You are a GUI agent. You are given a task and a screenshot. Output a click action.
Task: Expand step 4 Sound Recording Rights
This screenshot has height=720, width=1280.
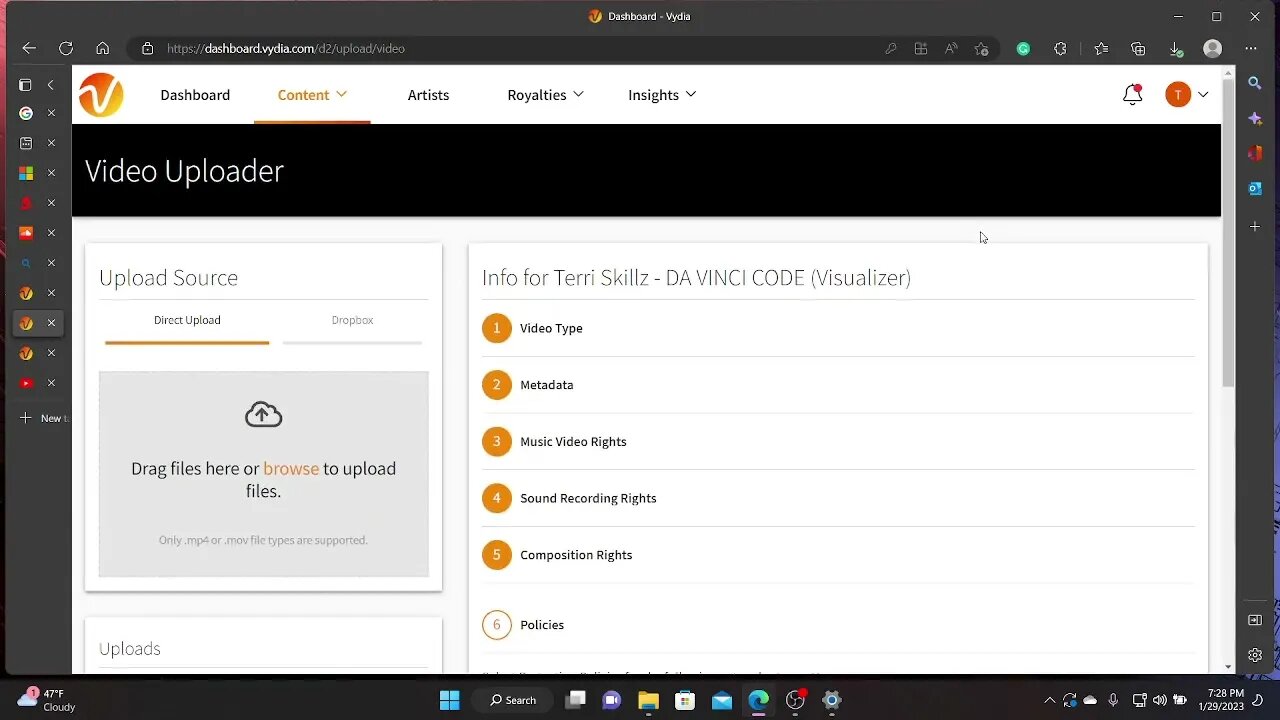pos(838,498)
